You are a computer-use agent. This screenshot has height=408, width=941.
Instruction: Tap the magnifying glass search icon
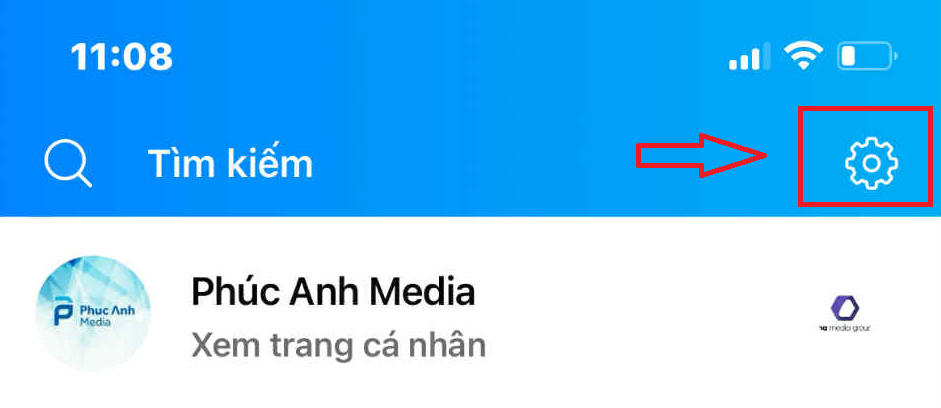[68, 163]
